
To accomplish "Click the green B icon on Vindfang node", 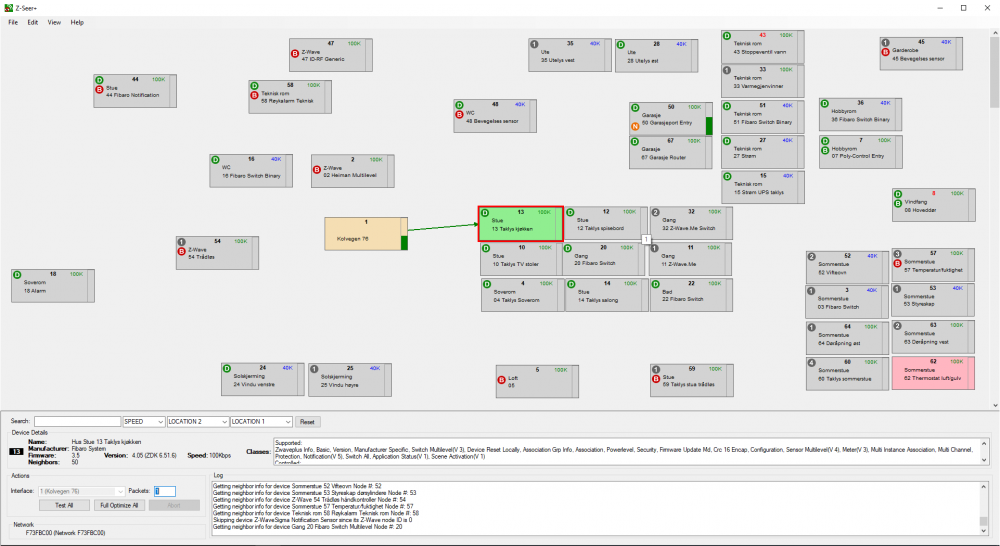I will coord(898,204).
